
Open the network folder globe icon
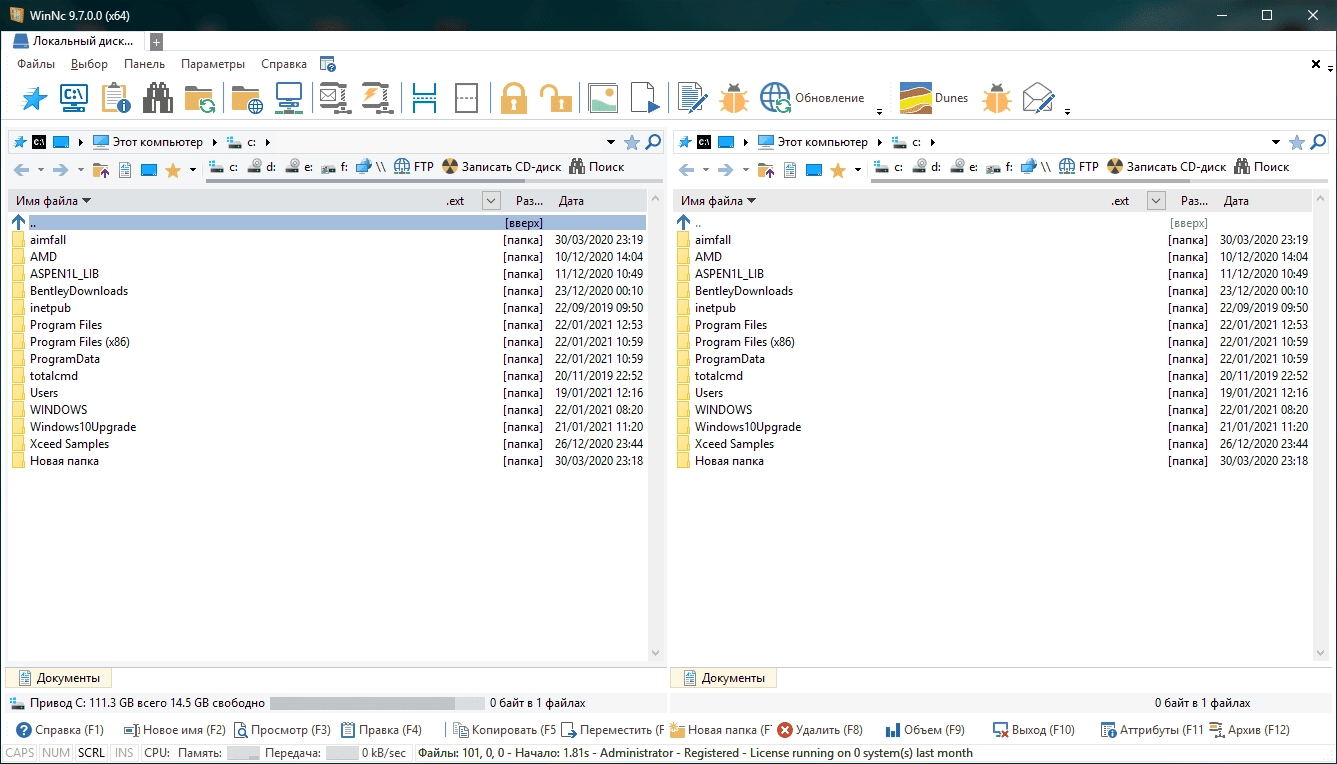pos(247,98)
